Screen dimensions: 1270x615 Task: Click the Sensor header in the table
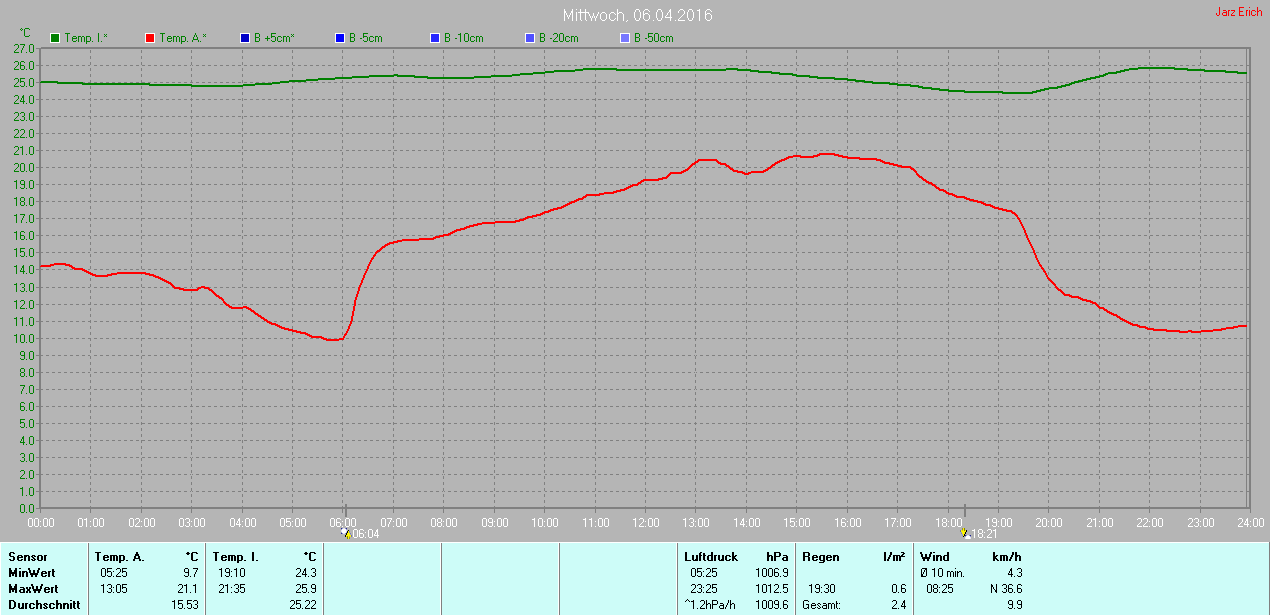pos(27,557)
